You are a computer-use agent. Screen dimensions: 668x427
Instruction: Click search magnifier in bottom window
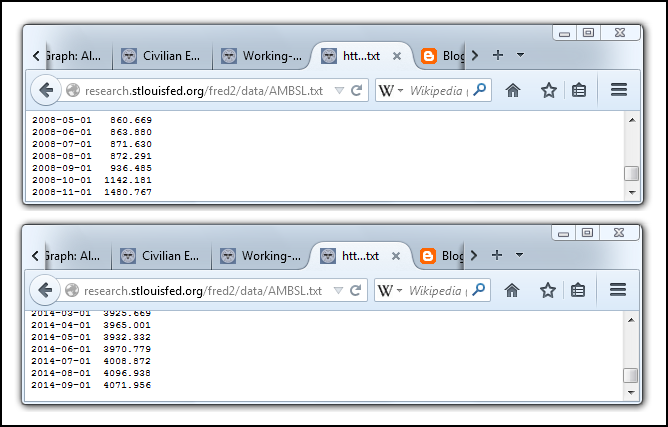click(x=479, y=290)
